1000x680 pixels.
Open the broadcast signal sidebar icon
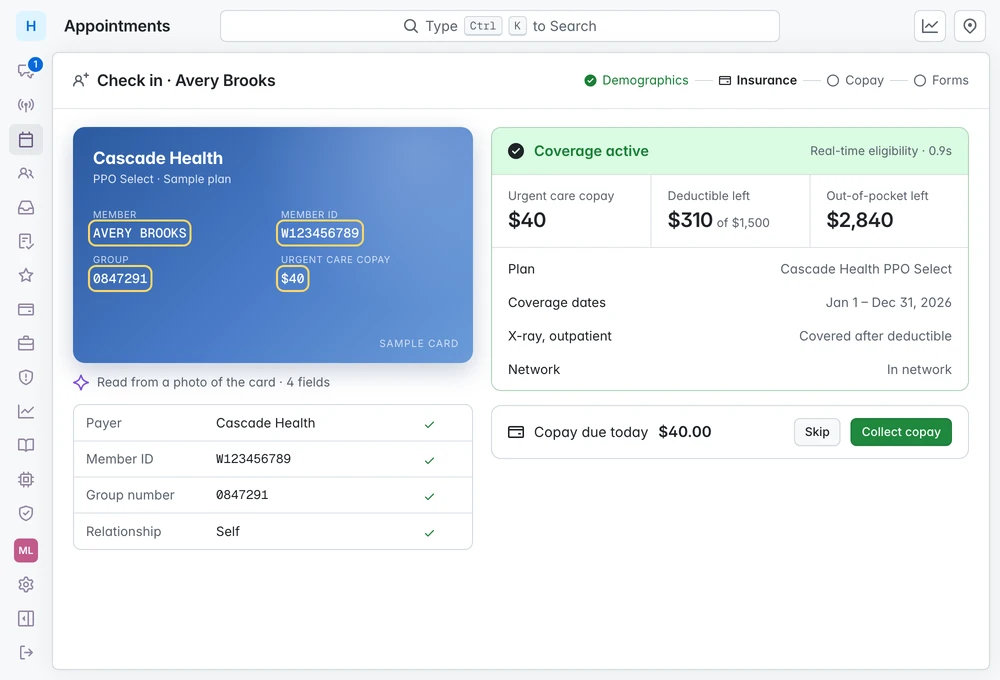[x=26, y=105]
